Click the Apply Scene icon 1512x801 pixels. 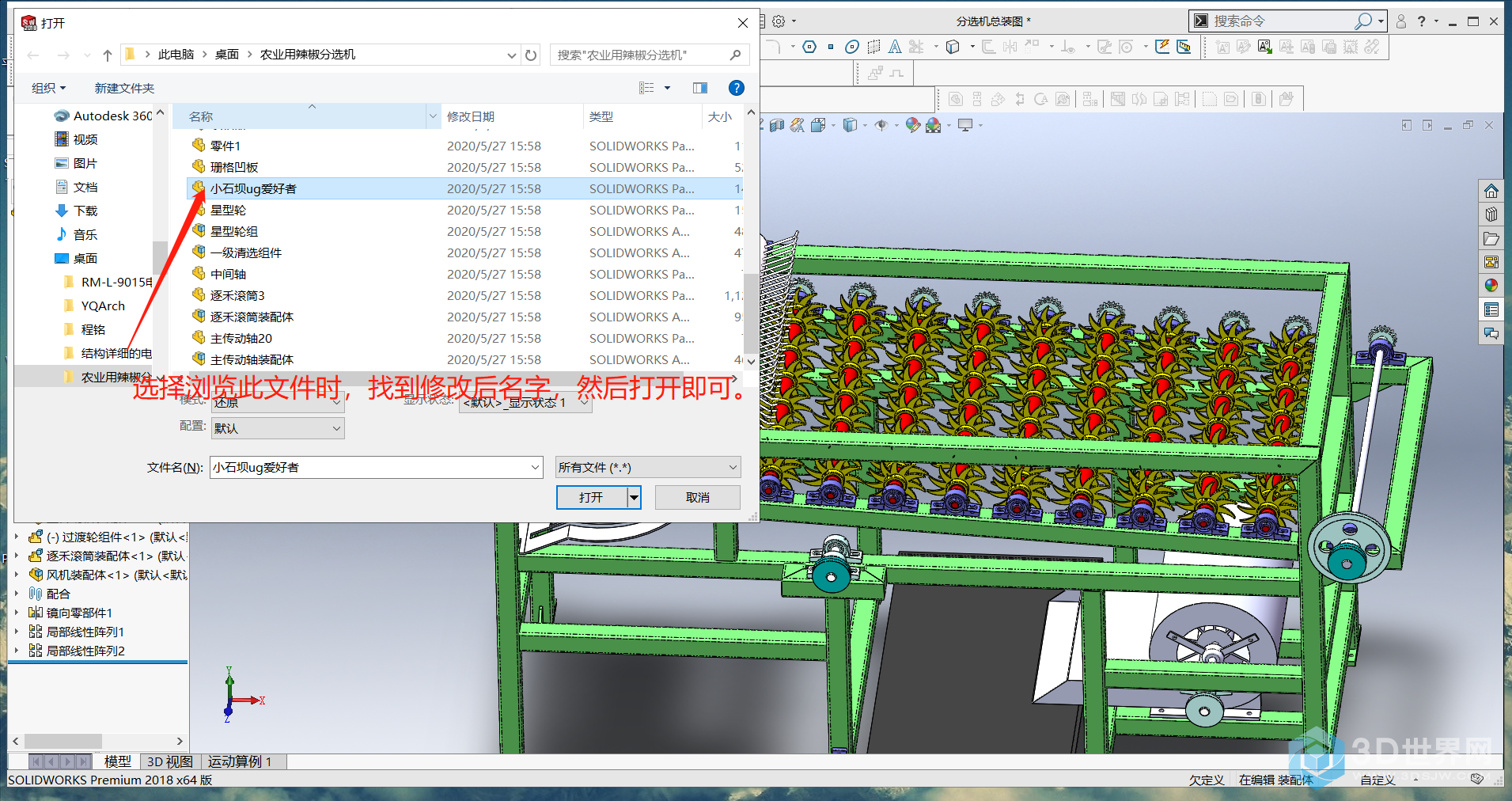click(934, 125)
